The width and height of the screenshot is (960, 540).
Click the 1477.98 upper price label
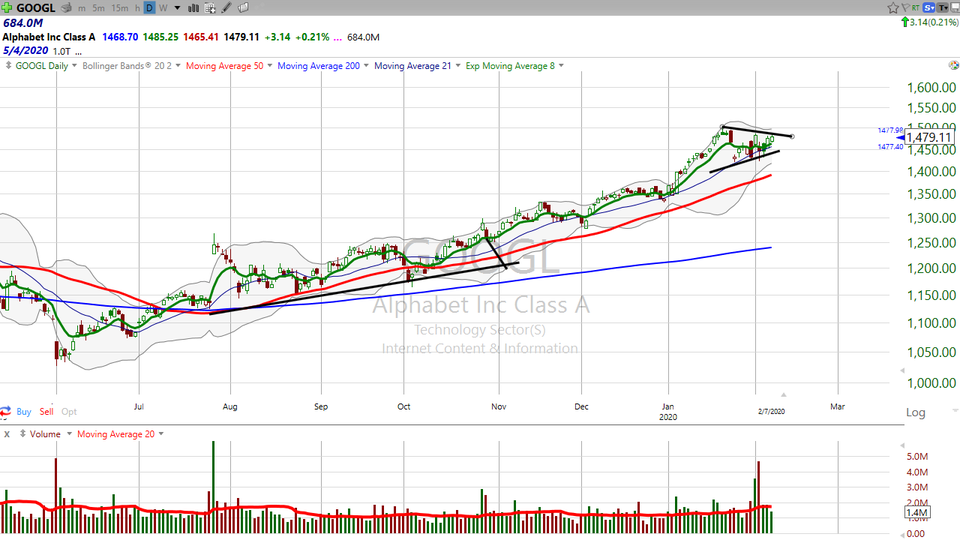point(890,130)
